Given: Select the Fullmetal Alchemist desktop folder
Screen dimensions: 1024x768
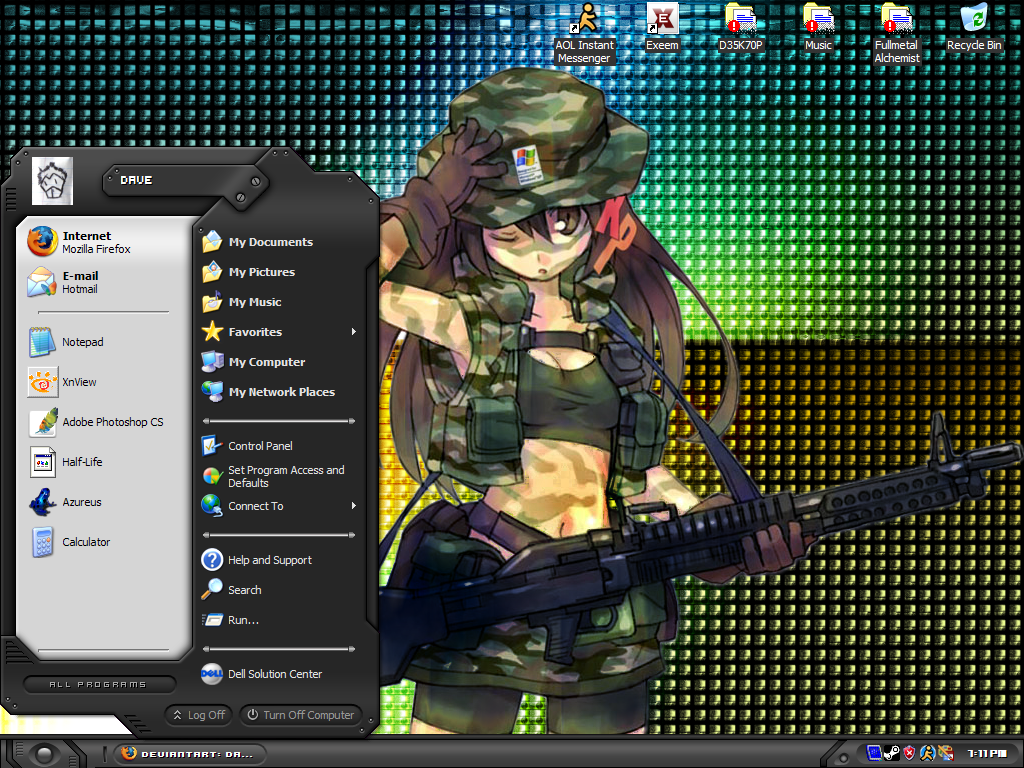Looking at the screenshot, I should point(897,33).
